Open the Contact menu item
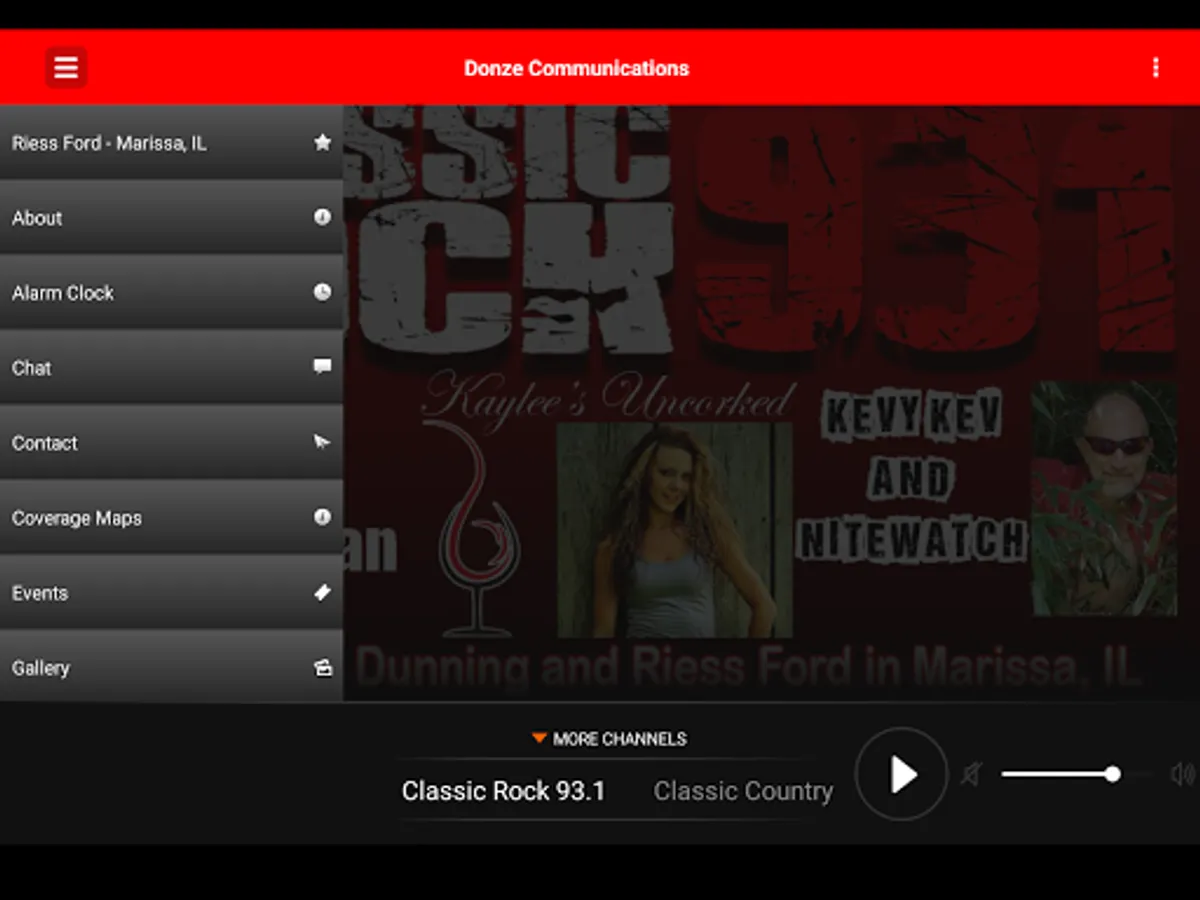This screenshot has width=1200, height=900. [x=171, y=443]
